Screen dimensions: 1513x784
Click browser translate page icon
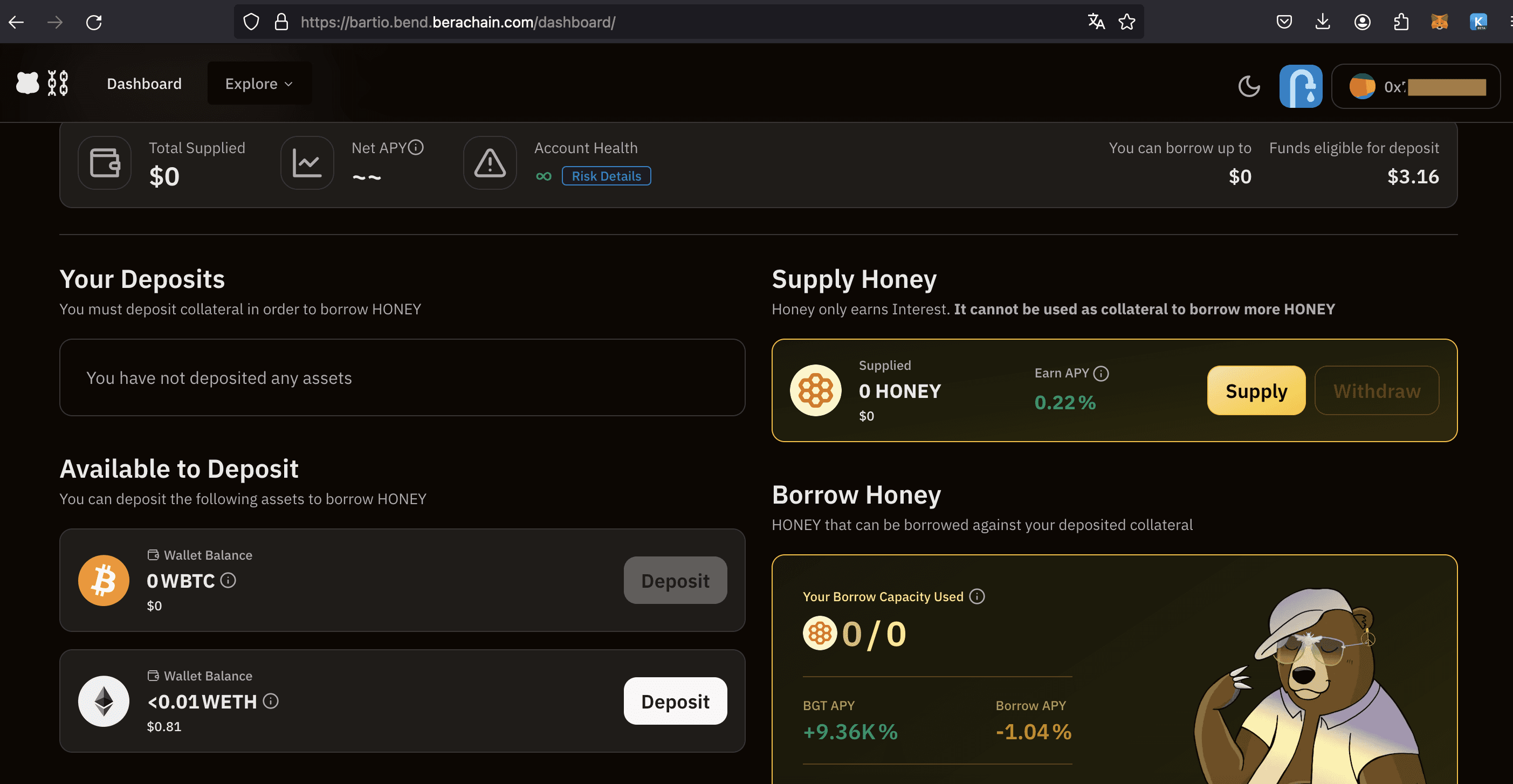click(1096, 22)
